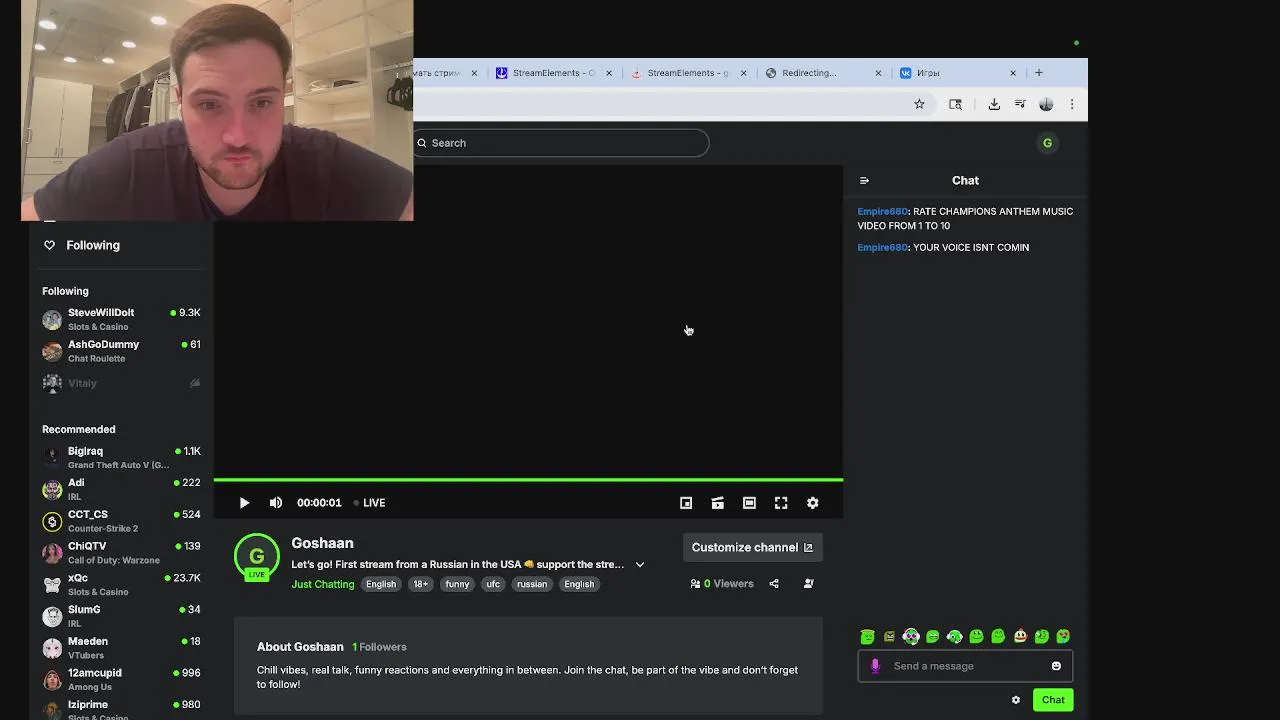The image size is (1280, 720).
Task: Open the Customize channel button
Action: pos(752,547)
